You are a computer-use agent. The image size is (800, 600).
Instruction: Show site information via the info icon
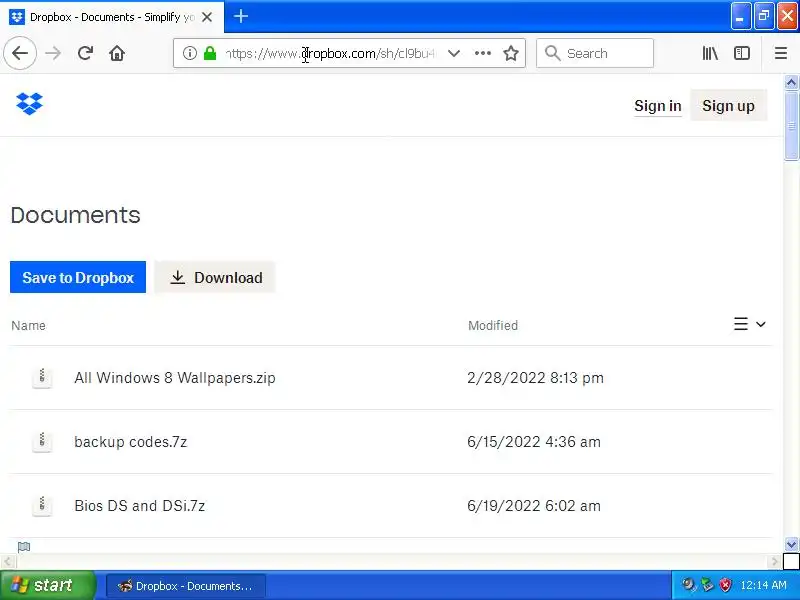(189, 53)
